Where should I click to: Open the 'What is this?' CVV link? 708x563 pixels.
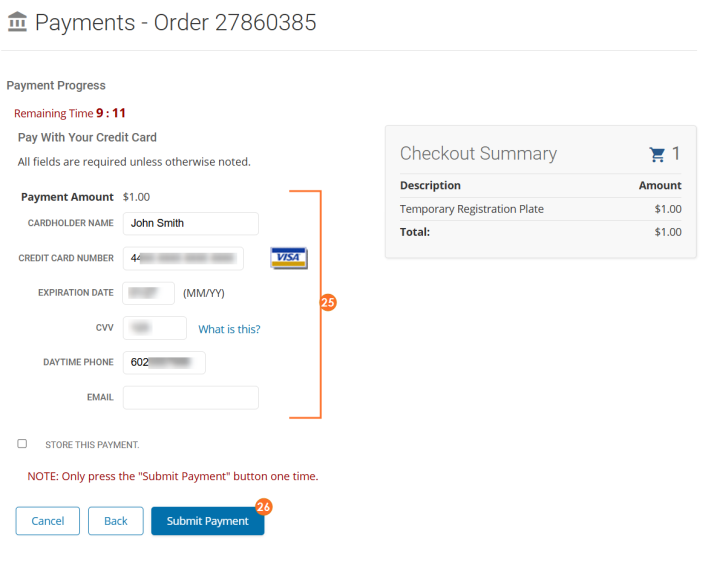tap(229, 329)
